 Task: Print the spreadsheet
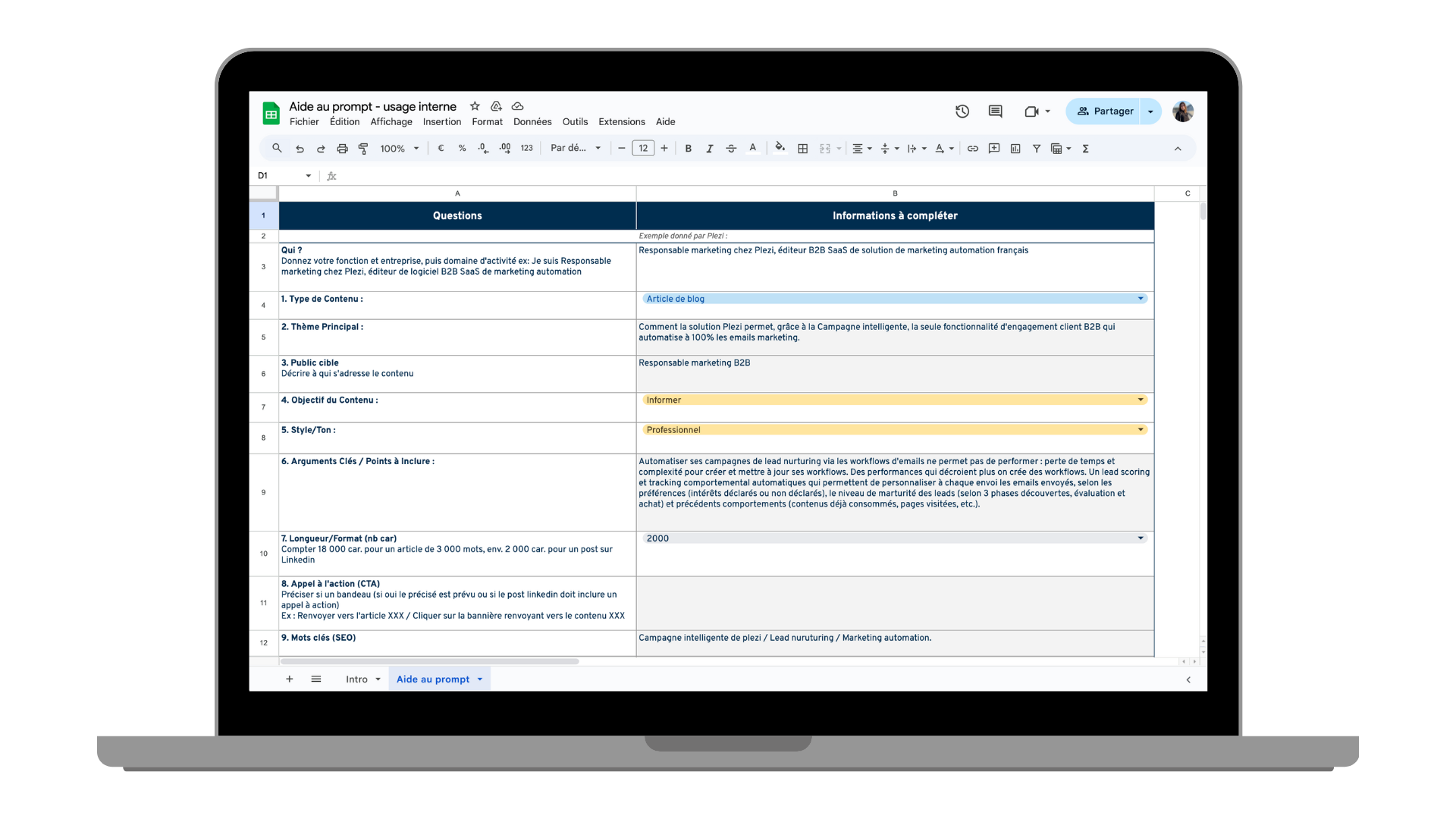[x=342, y=149]
